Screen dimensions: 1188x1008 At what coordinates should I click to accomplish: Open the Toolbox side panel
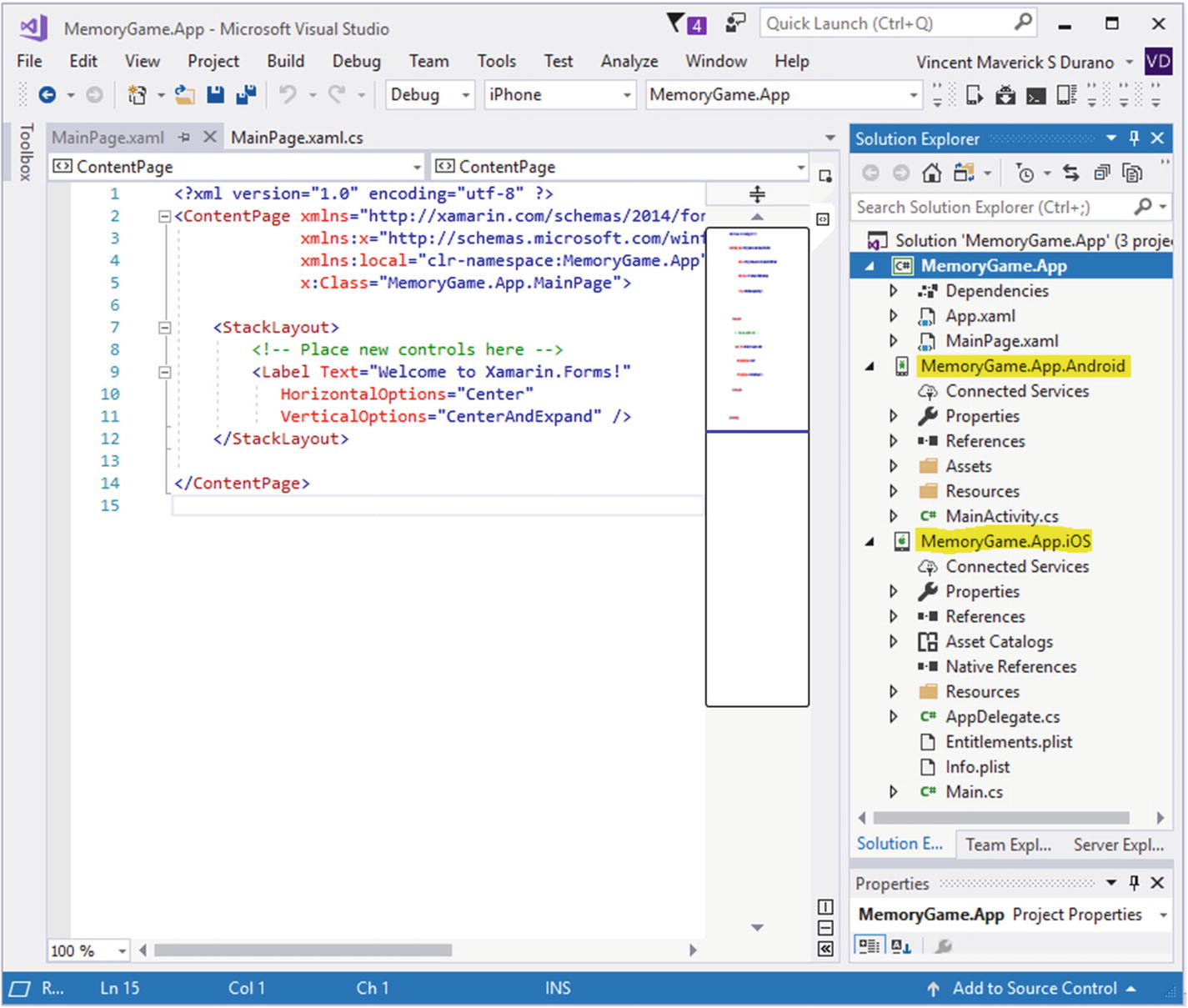click(26, 152)
